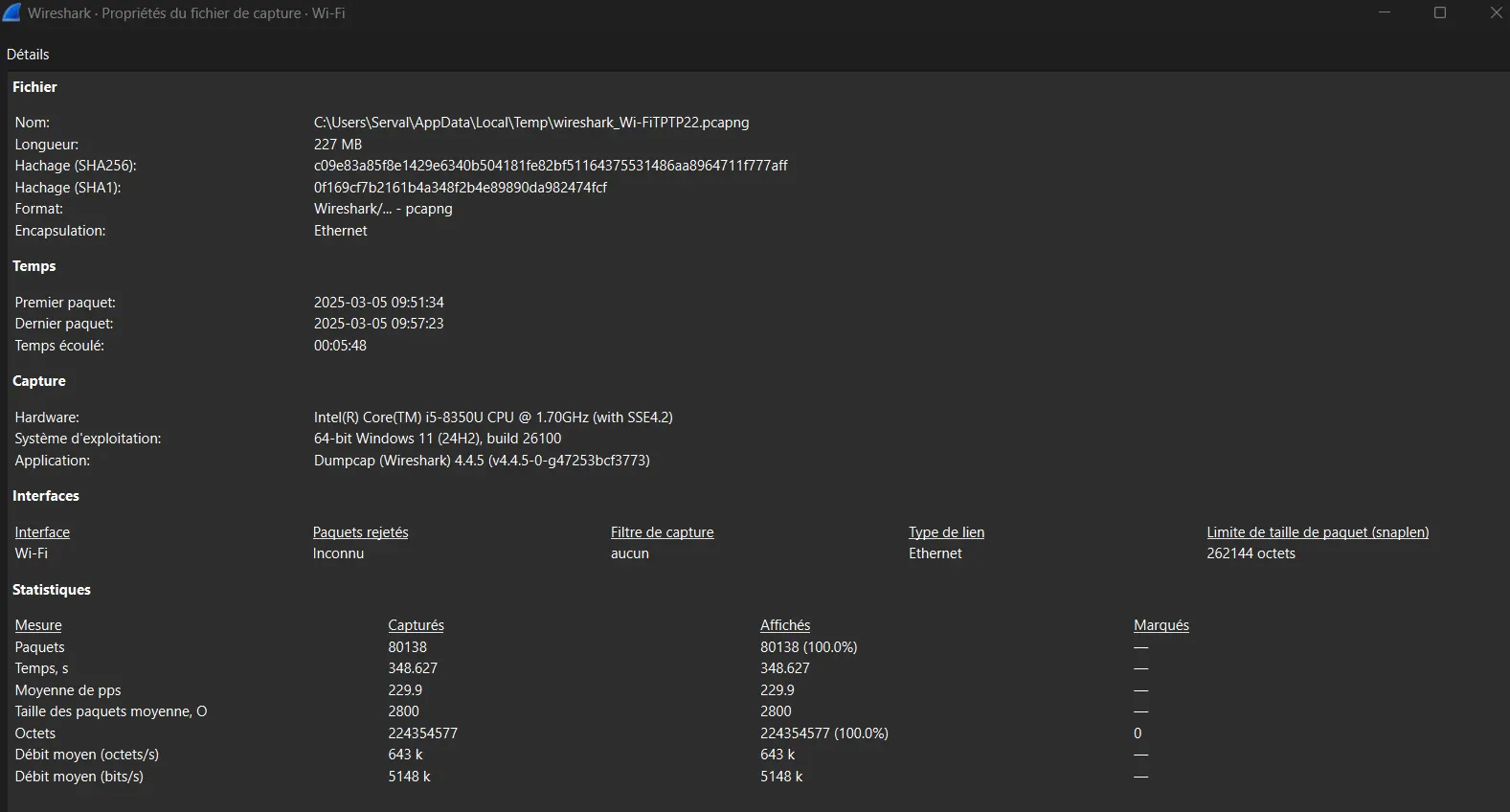Click the Détails label
The width and height of the screenshot is (1510, 812).
coord(28,55)
